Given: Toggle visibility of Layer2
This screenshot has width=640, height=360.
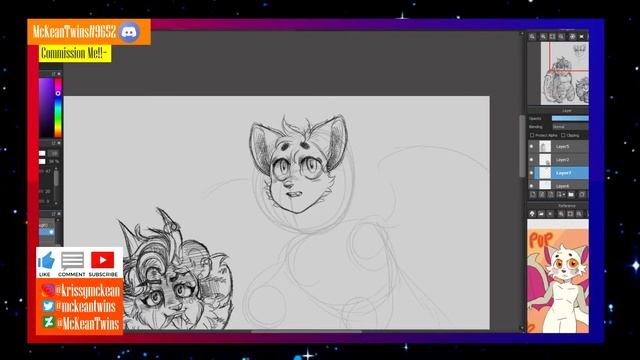Looking at the screenshot, I should (531, 160).
